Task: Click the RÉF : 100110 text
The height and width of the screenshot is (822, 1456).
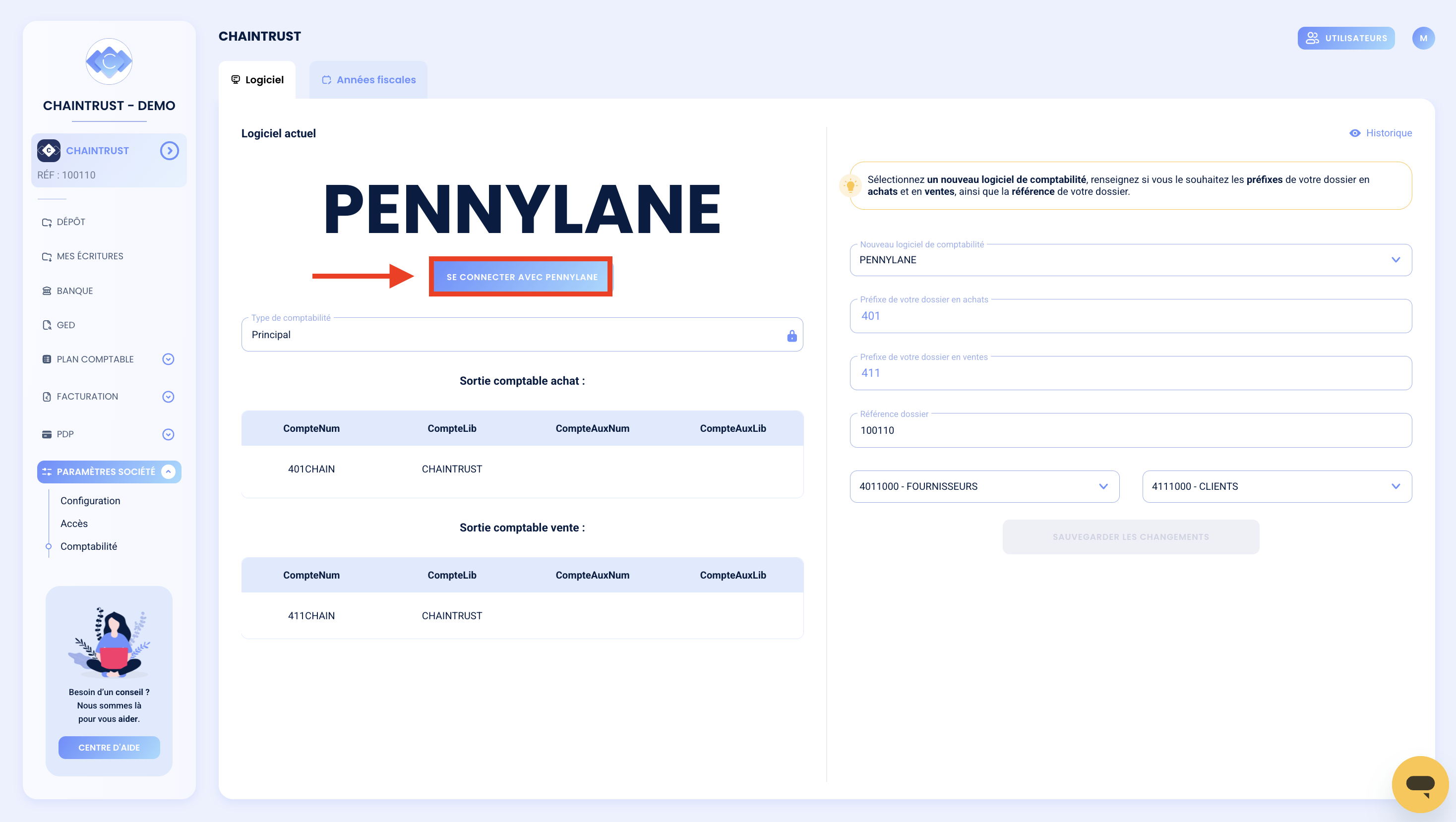Action: tap(66, 175)
